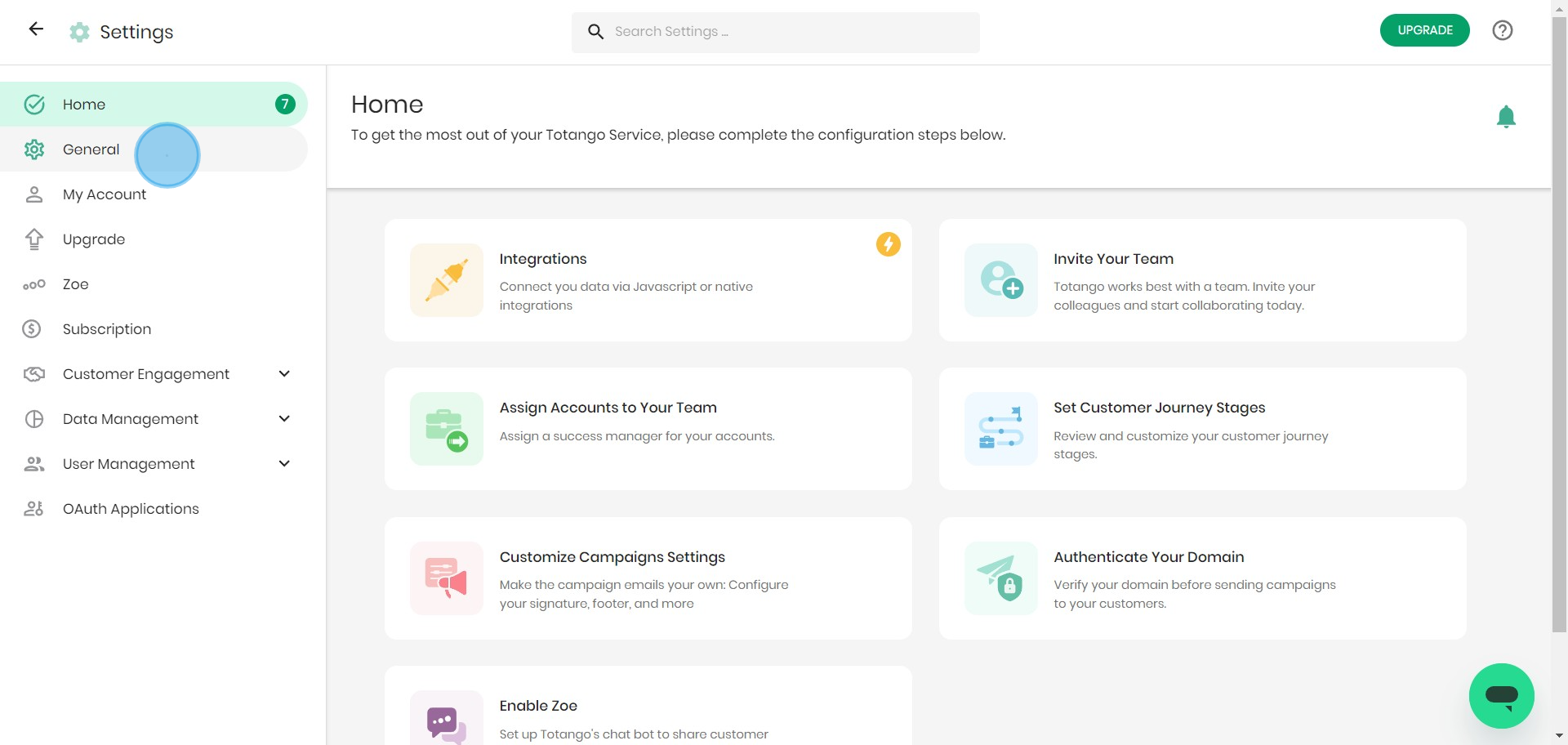Open Enable Zoe card title
The height and width of the screenshot is (745, 1568).
[538, 706]
